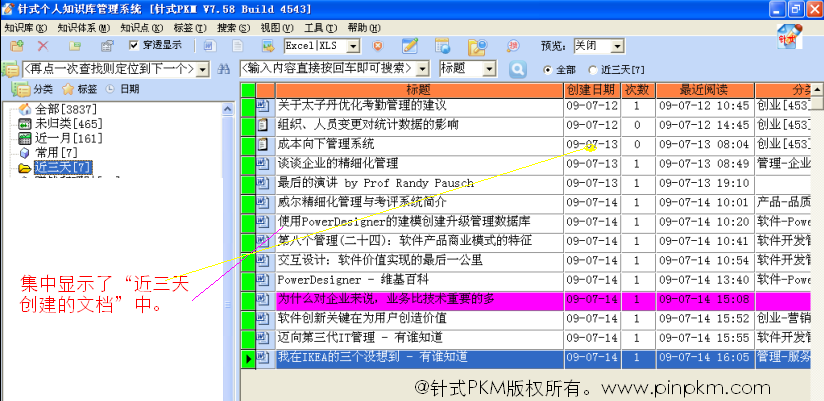Click the orange stop icon after Excel dropdown
The height and width of the screenshot is (401, 824).
click(377, 46)
